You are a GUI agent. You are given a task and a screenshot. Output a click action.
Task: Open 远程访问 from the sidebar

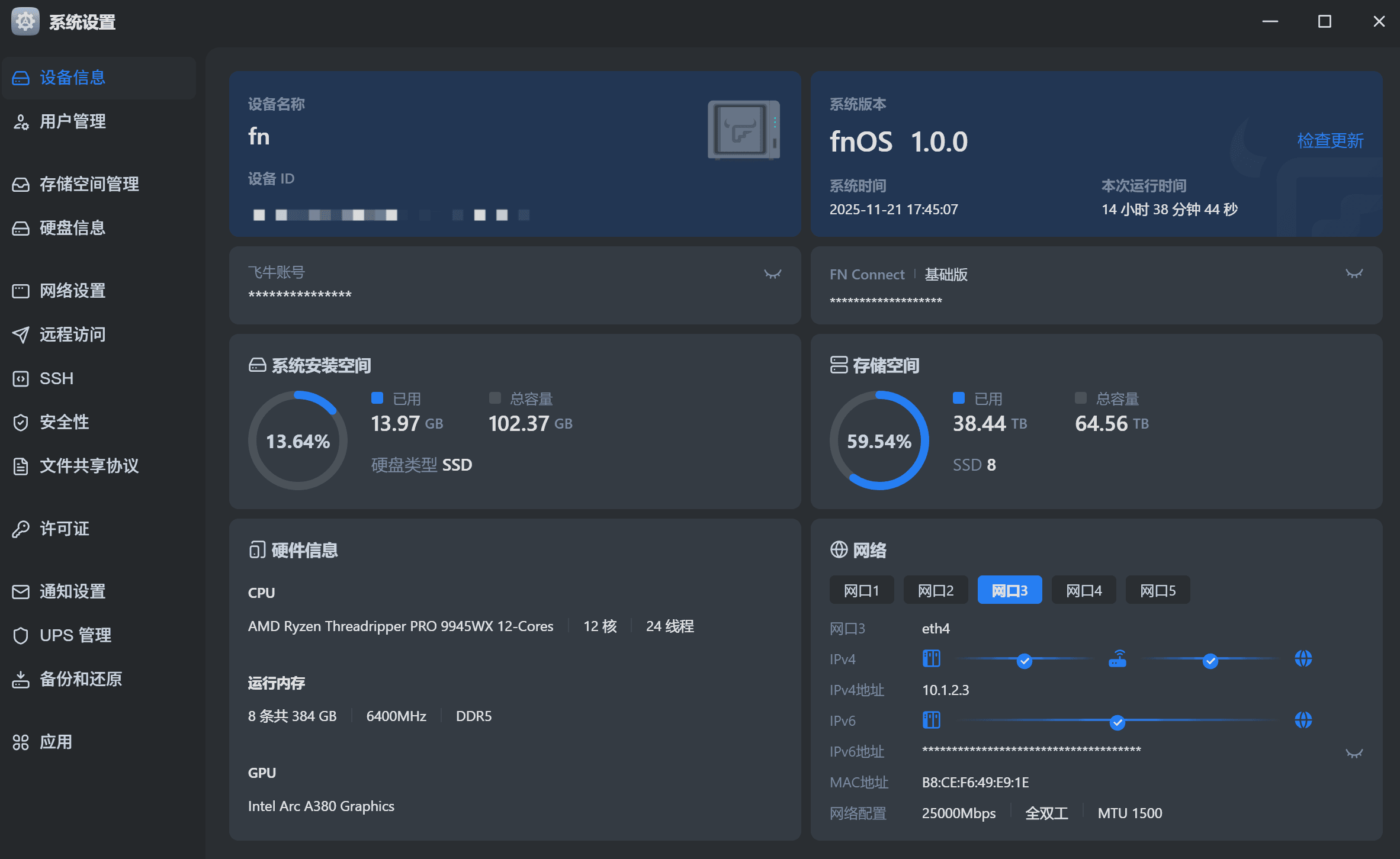pos(72,334)
